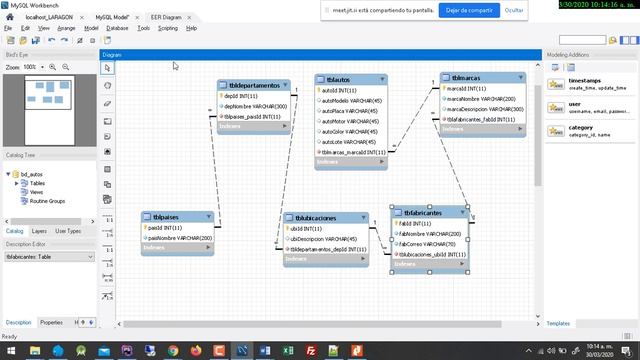Image resolution: width=640 pixels, height=360 pixels.
Task: Expand the Tables tree node
Action: (17, 183)
